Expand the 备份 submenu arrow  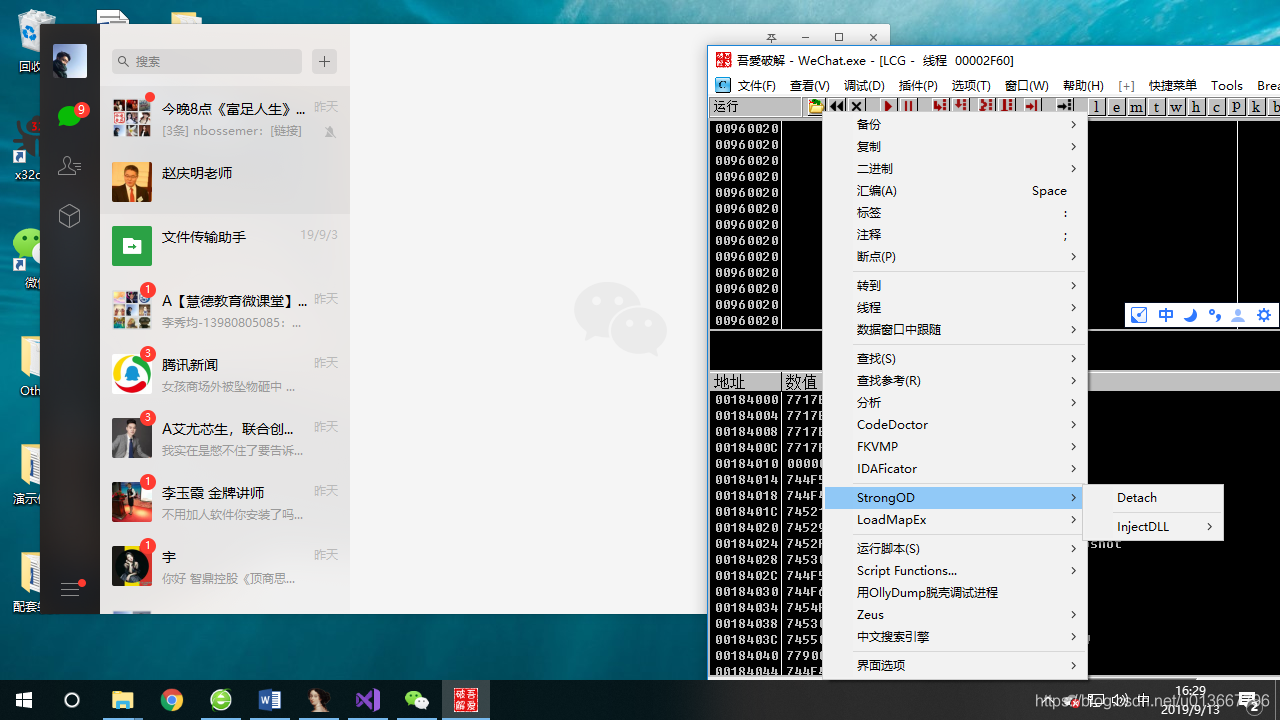coord(1074,125)
